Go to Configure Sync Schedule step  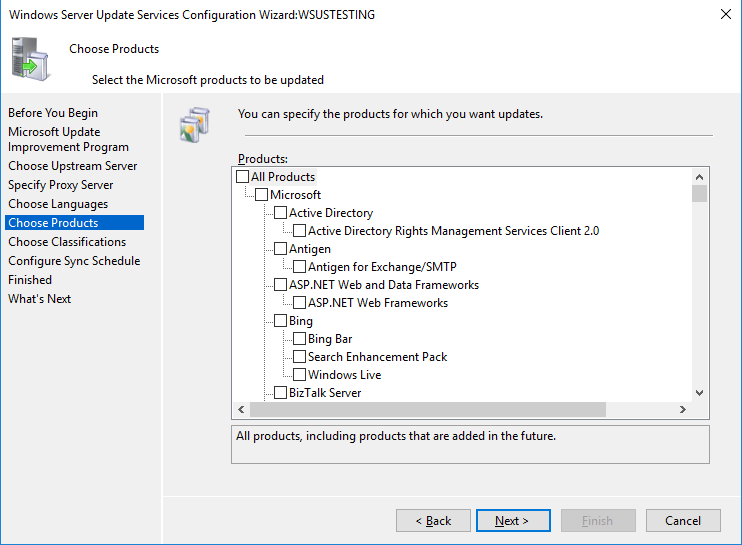click(x=74, y=261)
